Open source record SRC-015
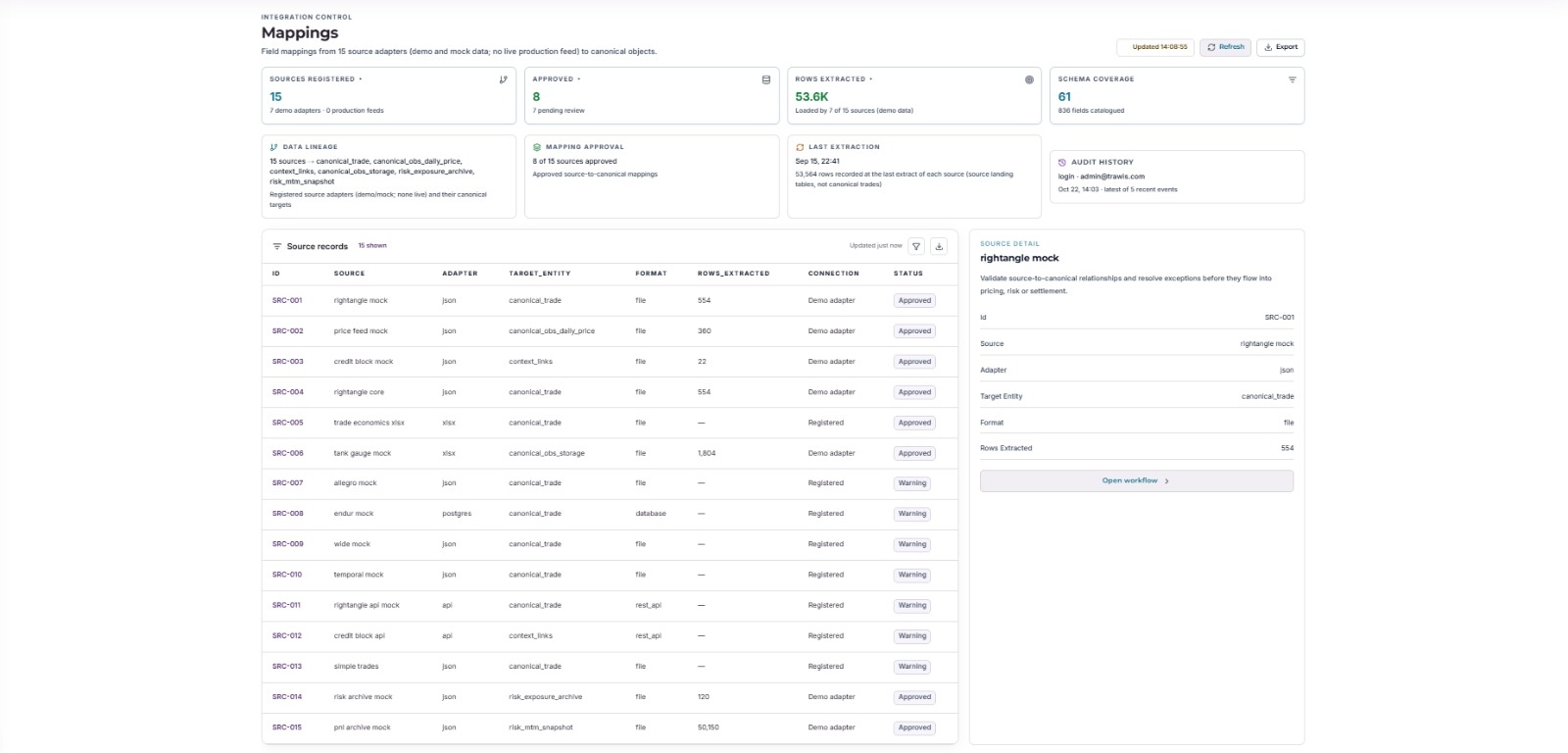1568x753 pixels. click(x=287, y=728)
